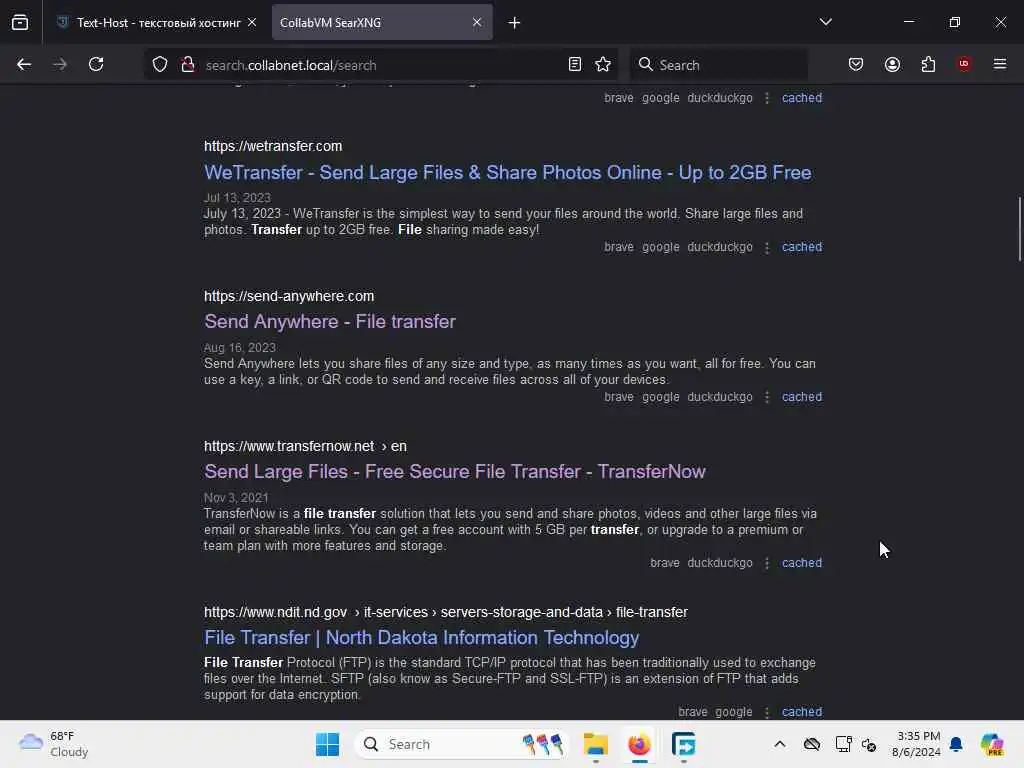Image resolution: width=1024 pixels, height=768 pixels.
Task: Open a new tab
Action: pyautogui.click(x=515, y=23)
